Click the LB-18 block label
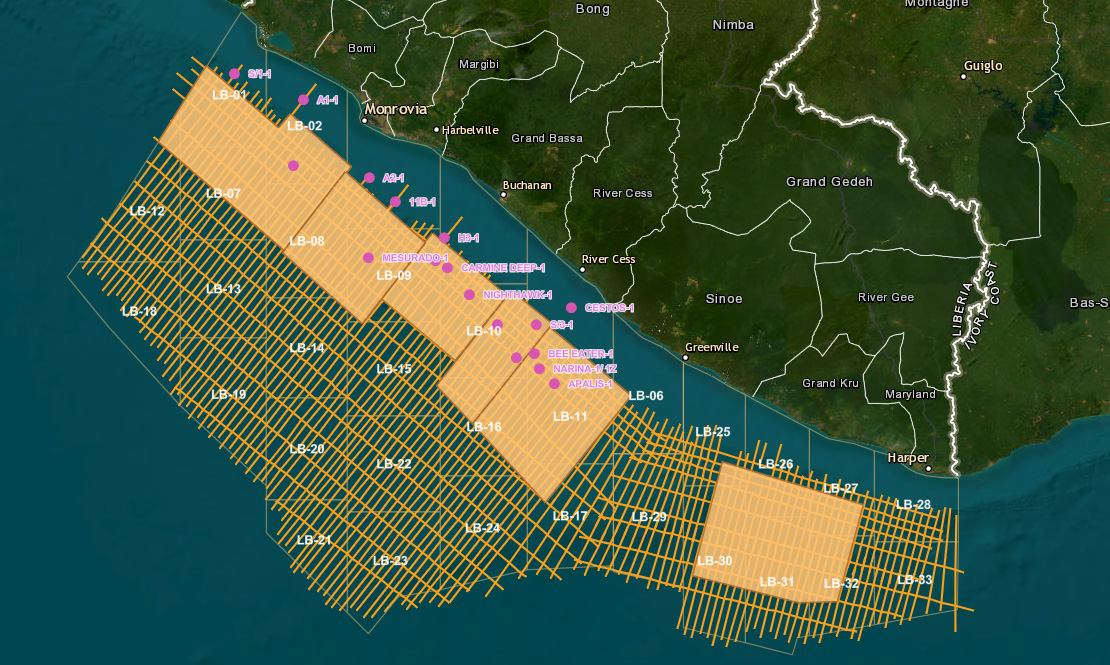This screenshot has height=665, width=1110. coord(139,312)
